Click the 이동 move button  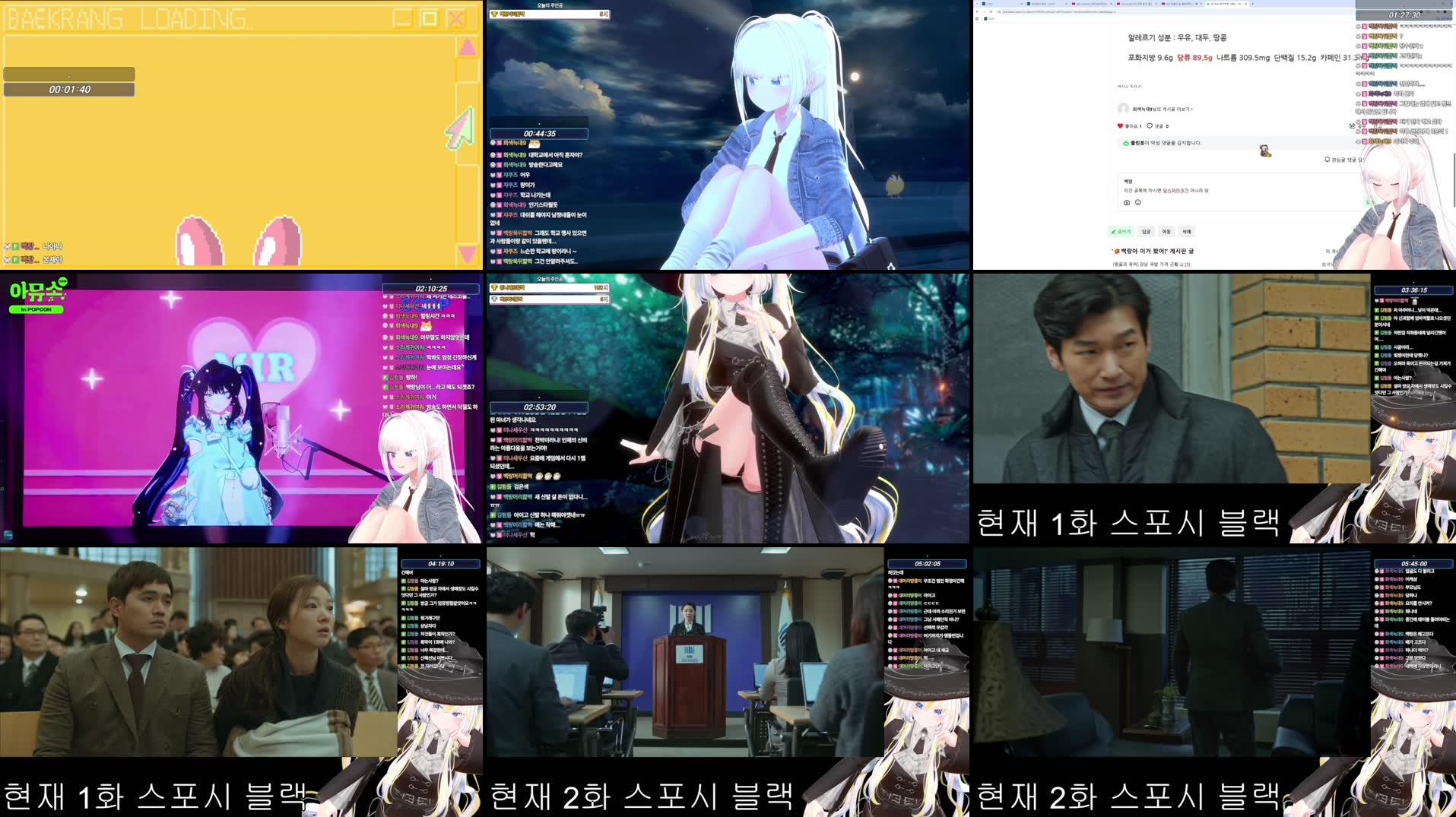click(1166, 231)
